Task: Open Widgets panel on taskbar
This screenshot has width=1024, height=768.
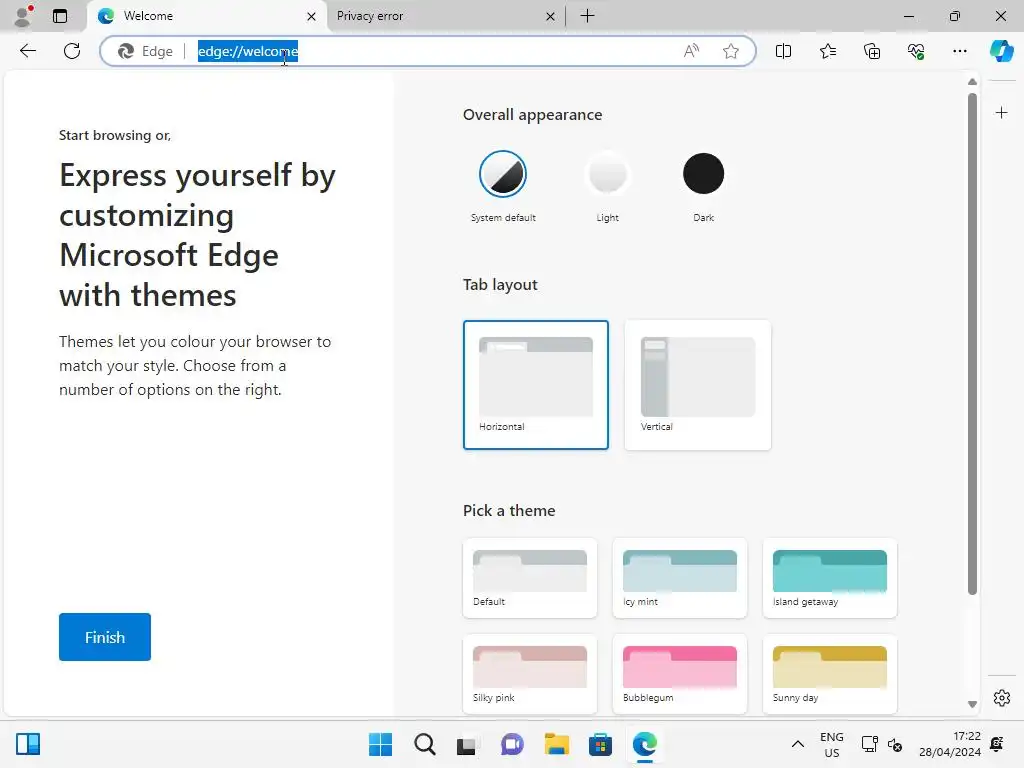Action: (x=28, y=744)
